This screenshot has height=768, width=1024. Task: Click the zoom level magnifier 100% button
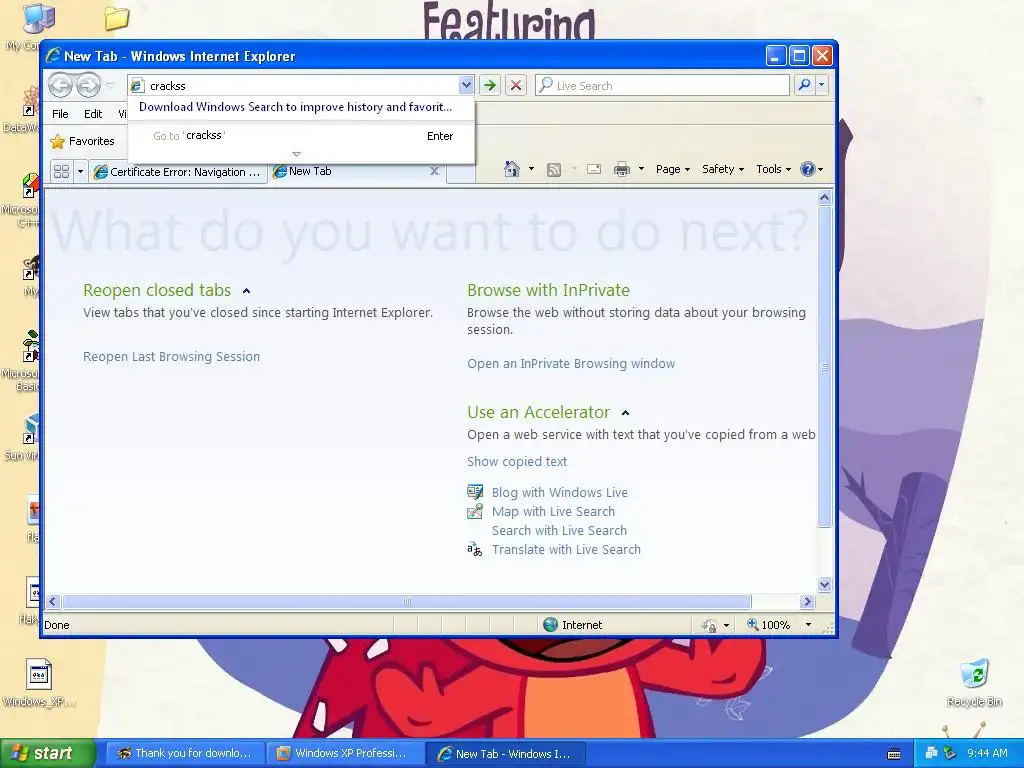[x=769, y=625]
